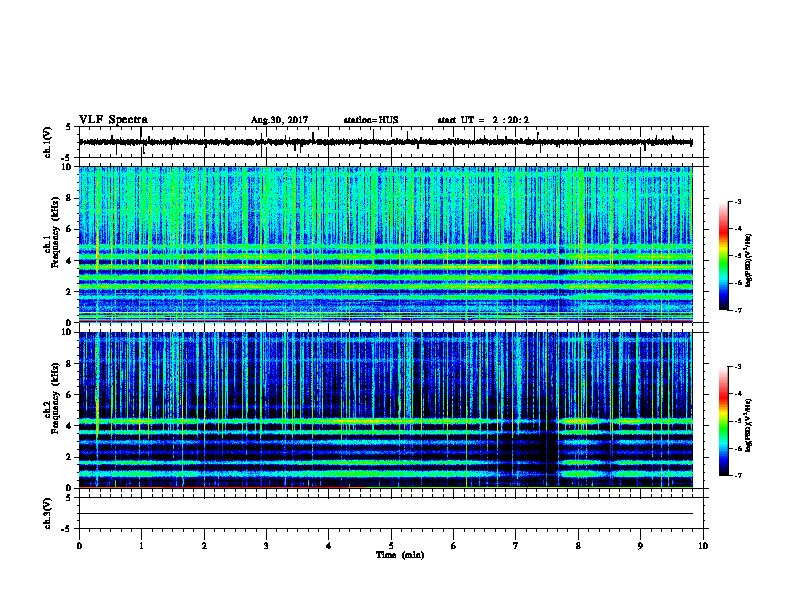Click time axis tick label "10" at bottom right

click(703, 546)
